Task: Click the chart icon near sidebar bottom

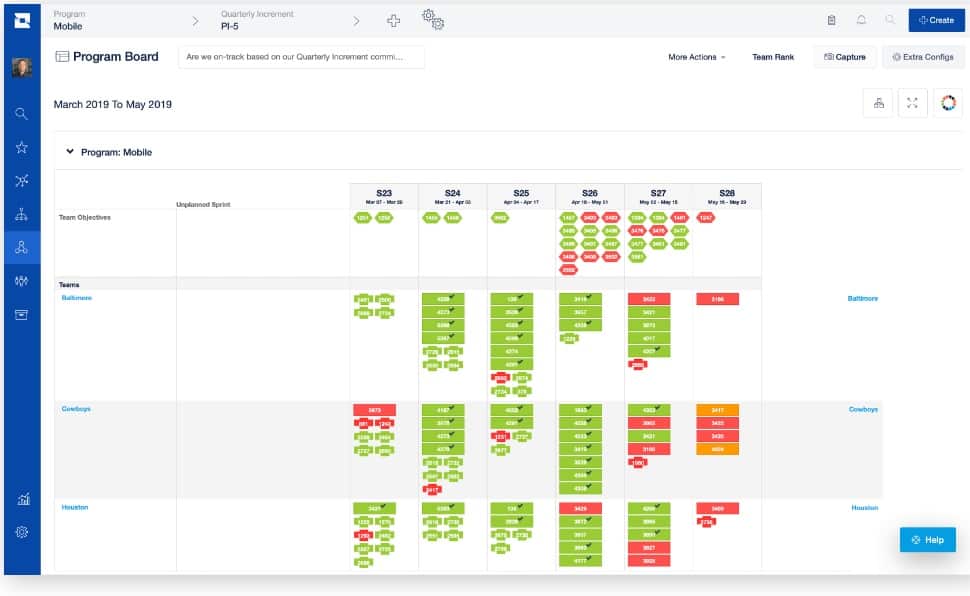Action: pos(21,499)
